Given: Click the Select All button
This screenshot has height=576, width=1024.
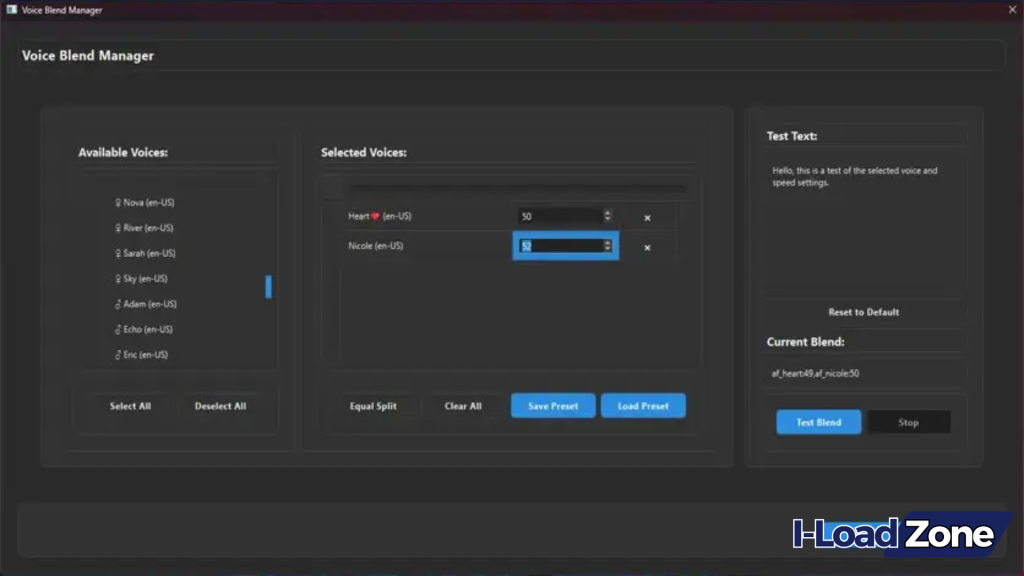Looking at the screenshot, I should click(130, 406).
